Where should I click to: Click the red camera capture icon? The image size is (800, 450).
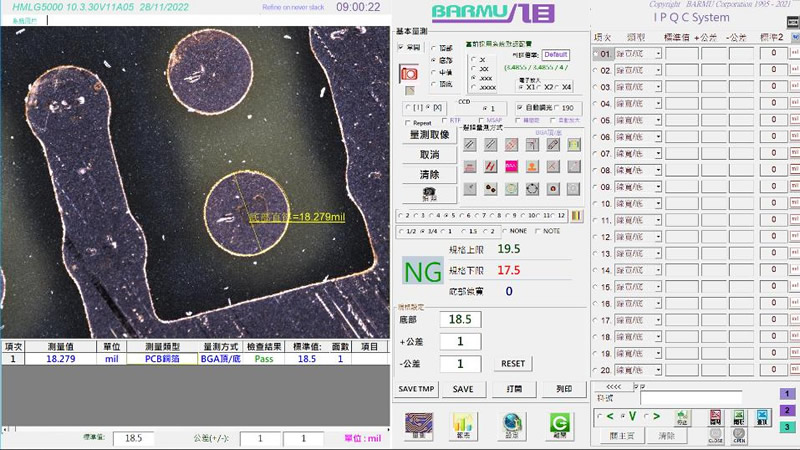point(408,74)
